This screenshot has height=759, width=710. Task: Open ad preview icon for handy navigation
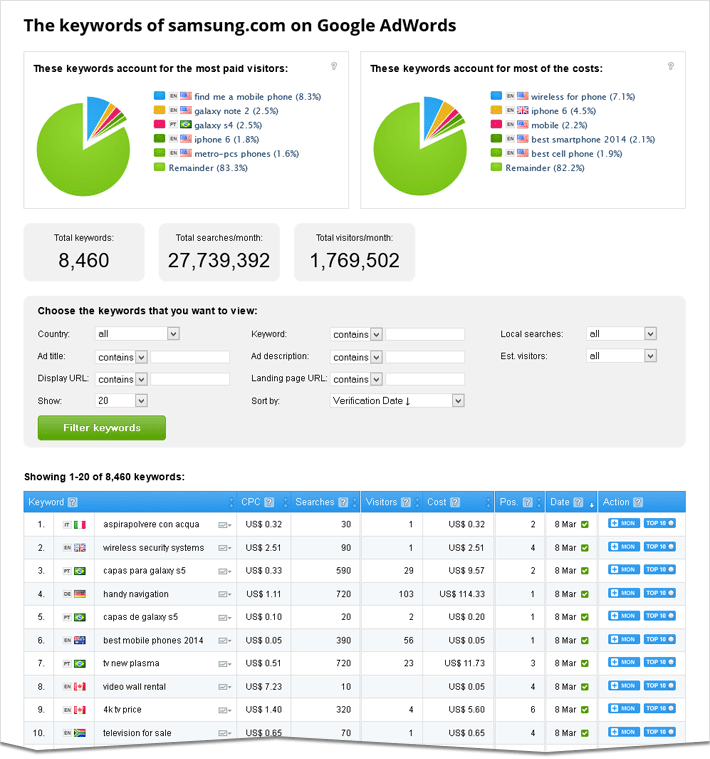coord(225,594)
